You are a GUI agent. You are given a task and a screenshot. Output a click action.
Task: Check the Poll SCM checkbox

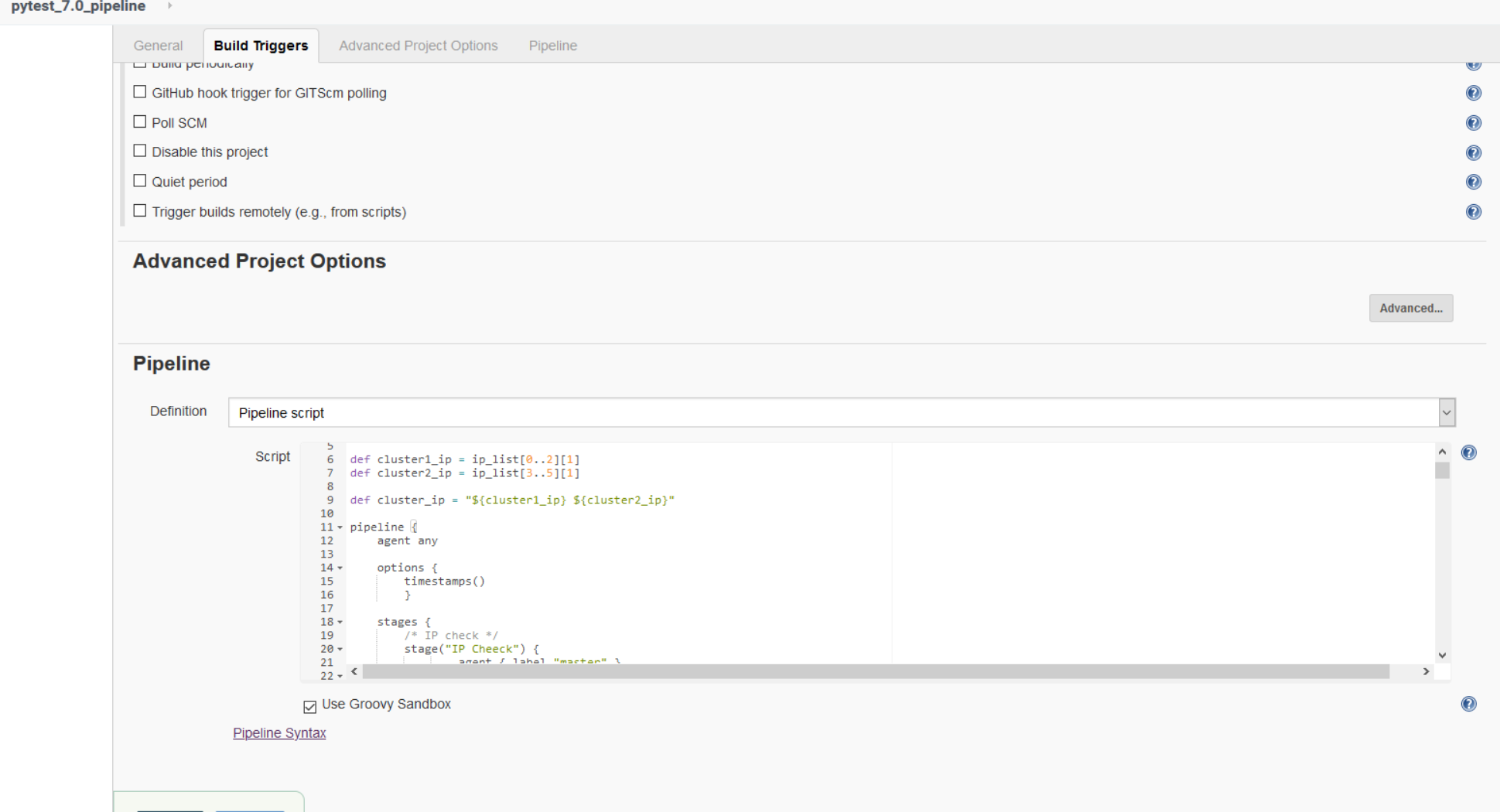(x=140, y=122)
